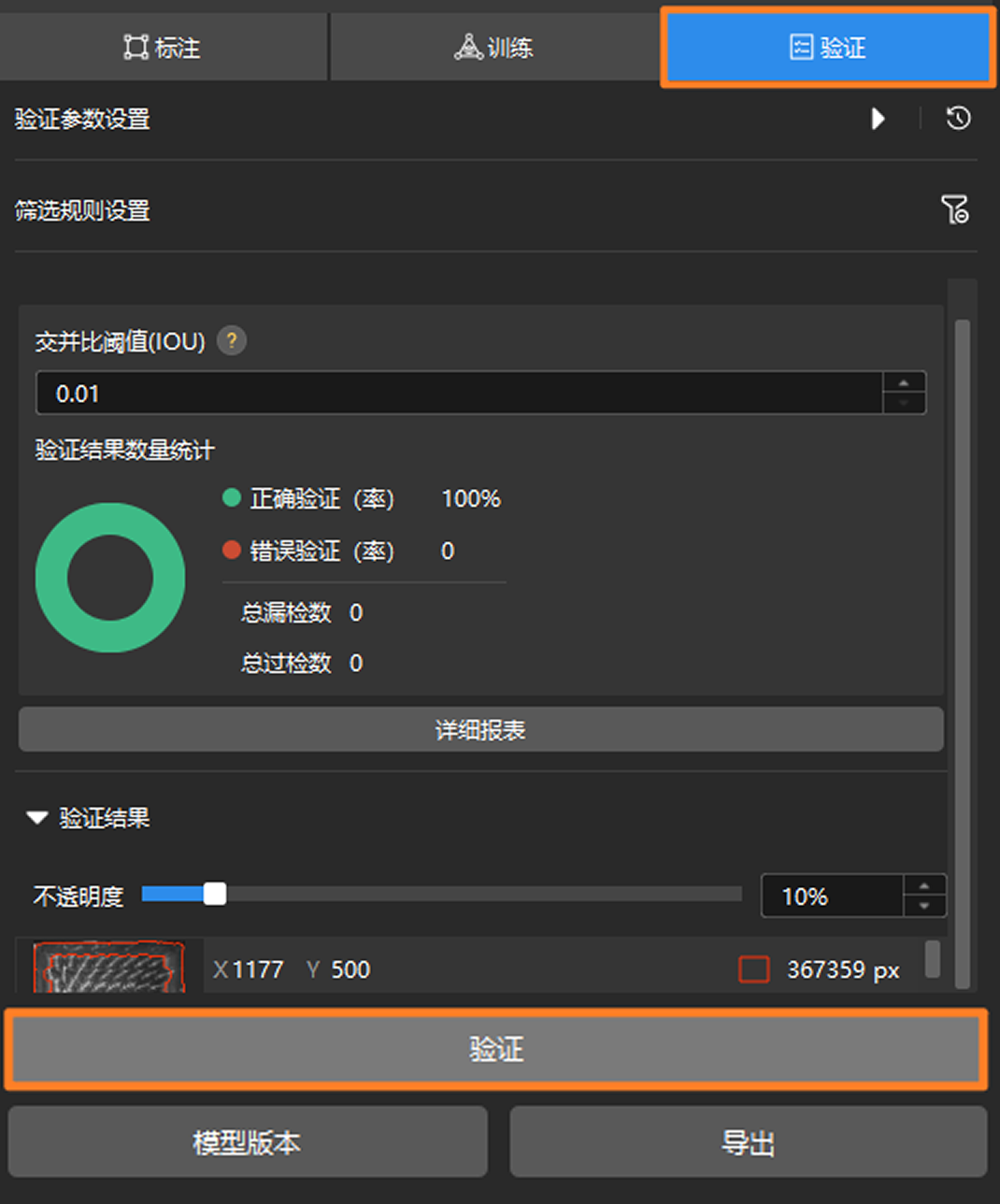Click the 导出 export button
This screenshot has width=1000, height=1204.
click(748, 1142)
